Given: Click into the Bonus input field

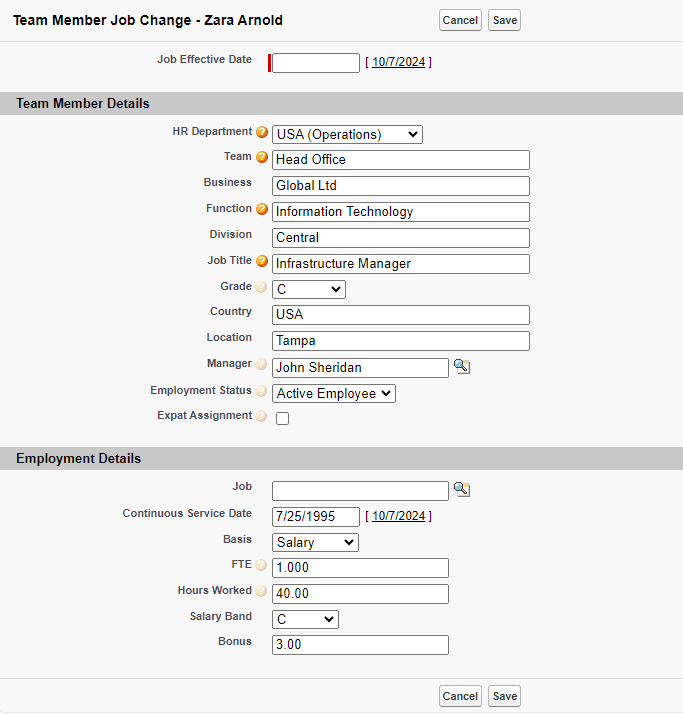Looking at the screenshot, I should click(x=360, y=645).
